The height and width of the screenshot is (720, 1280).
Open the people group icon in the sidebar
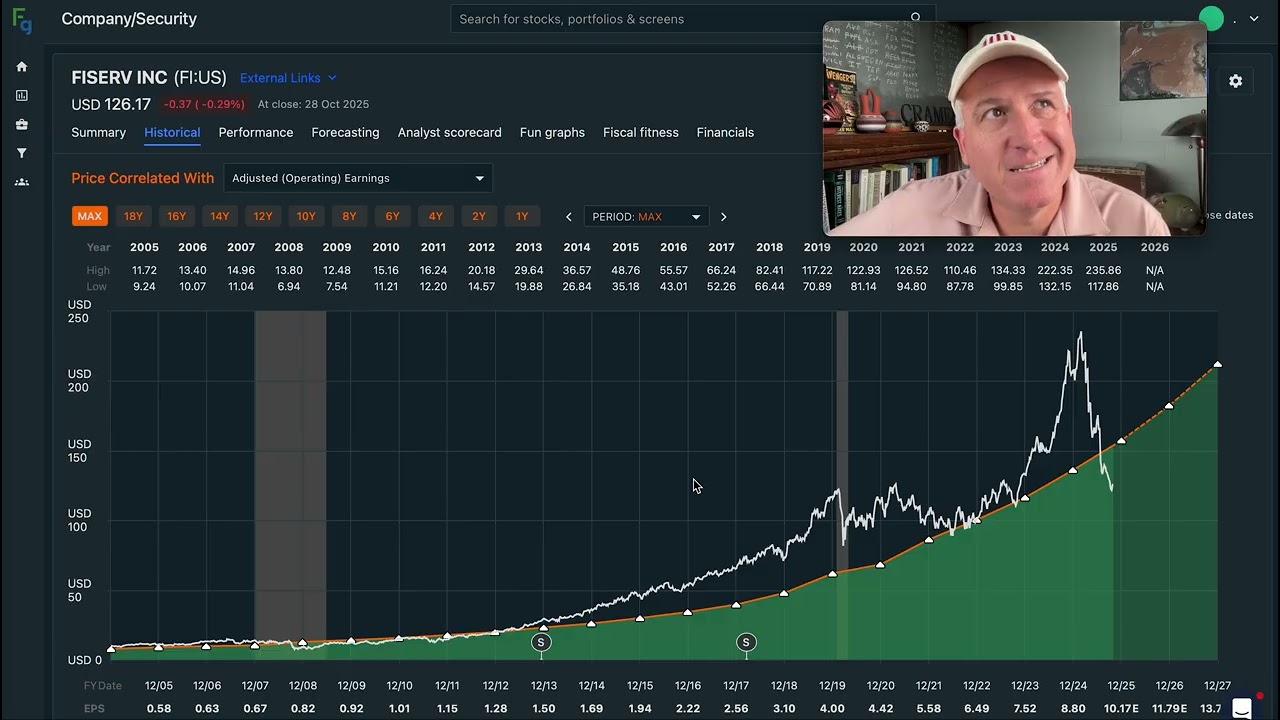[22, 182]
